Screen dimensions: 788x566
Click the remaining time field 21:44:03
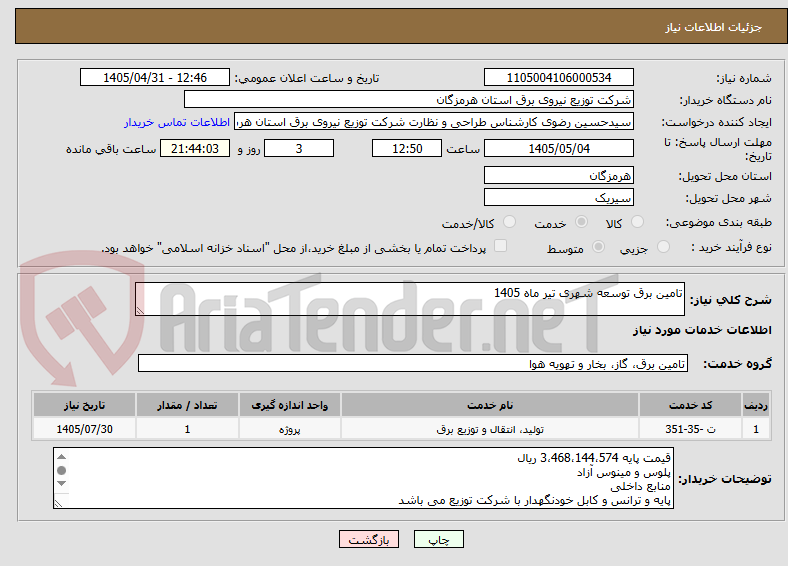click(x=195, y=148)
